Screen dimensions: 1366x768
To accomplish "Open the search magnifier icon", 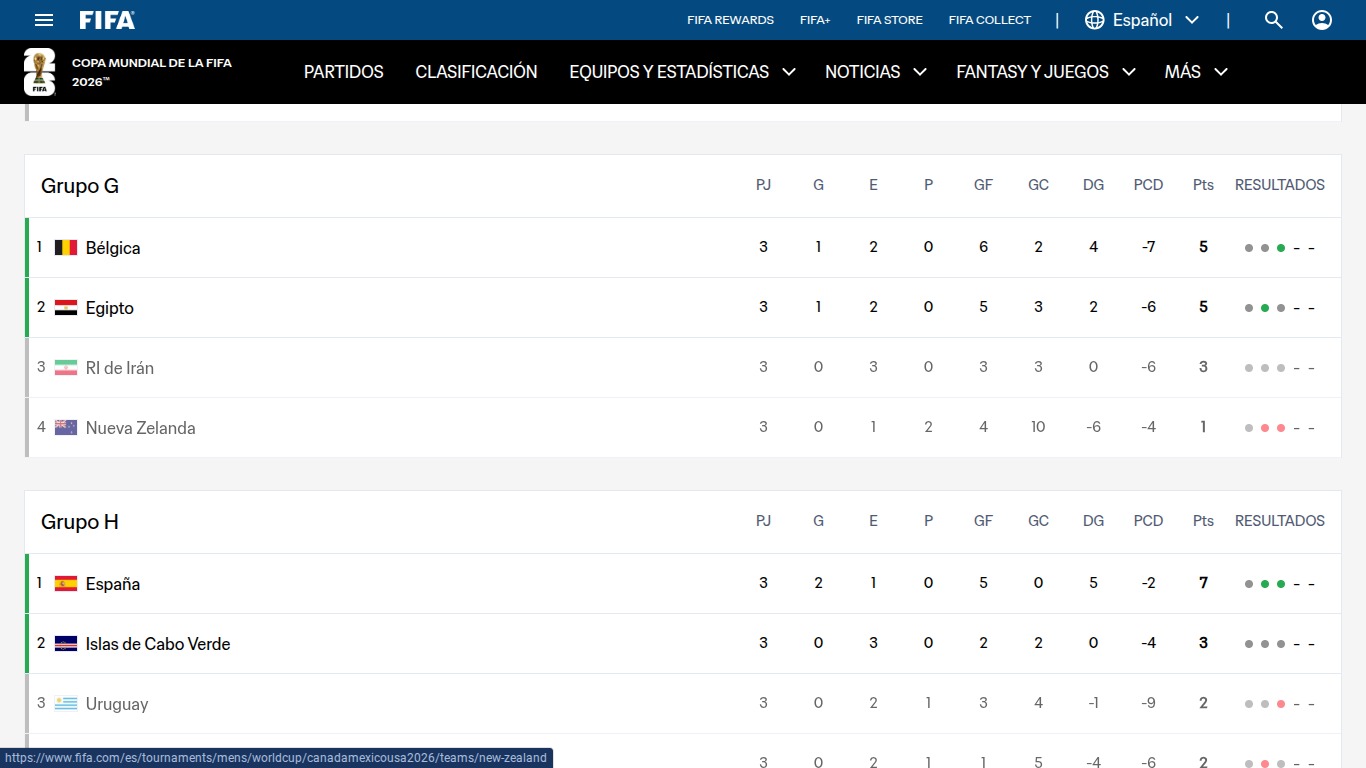I will point(1273,20).
